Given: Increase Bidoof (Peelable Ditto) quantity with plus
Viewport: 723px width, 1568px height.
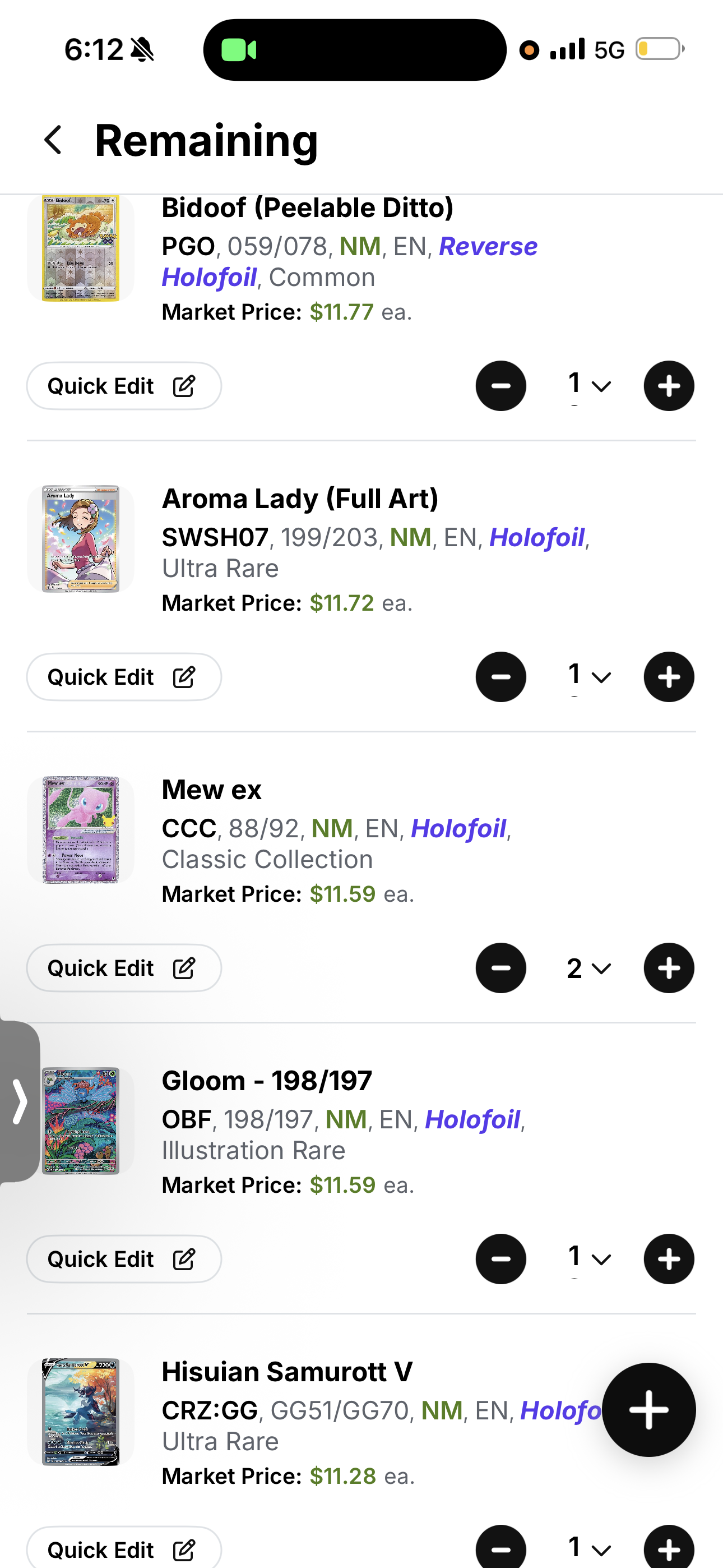Looking at the screenshot, I should [669, 386].
